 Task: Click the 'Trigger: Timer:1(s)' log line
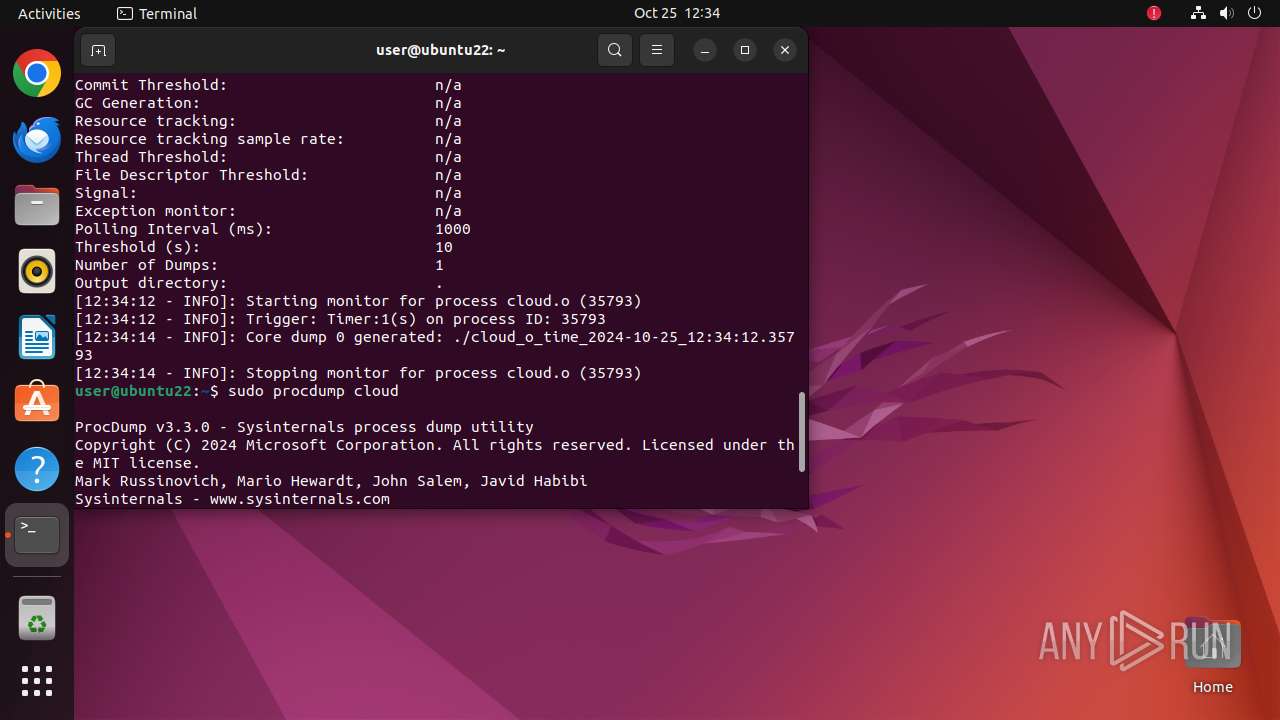tap(340, 319)
